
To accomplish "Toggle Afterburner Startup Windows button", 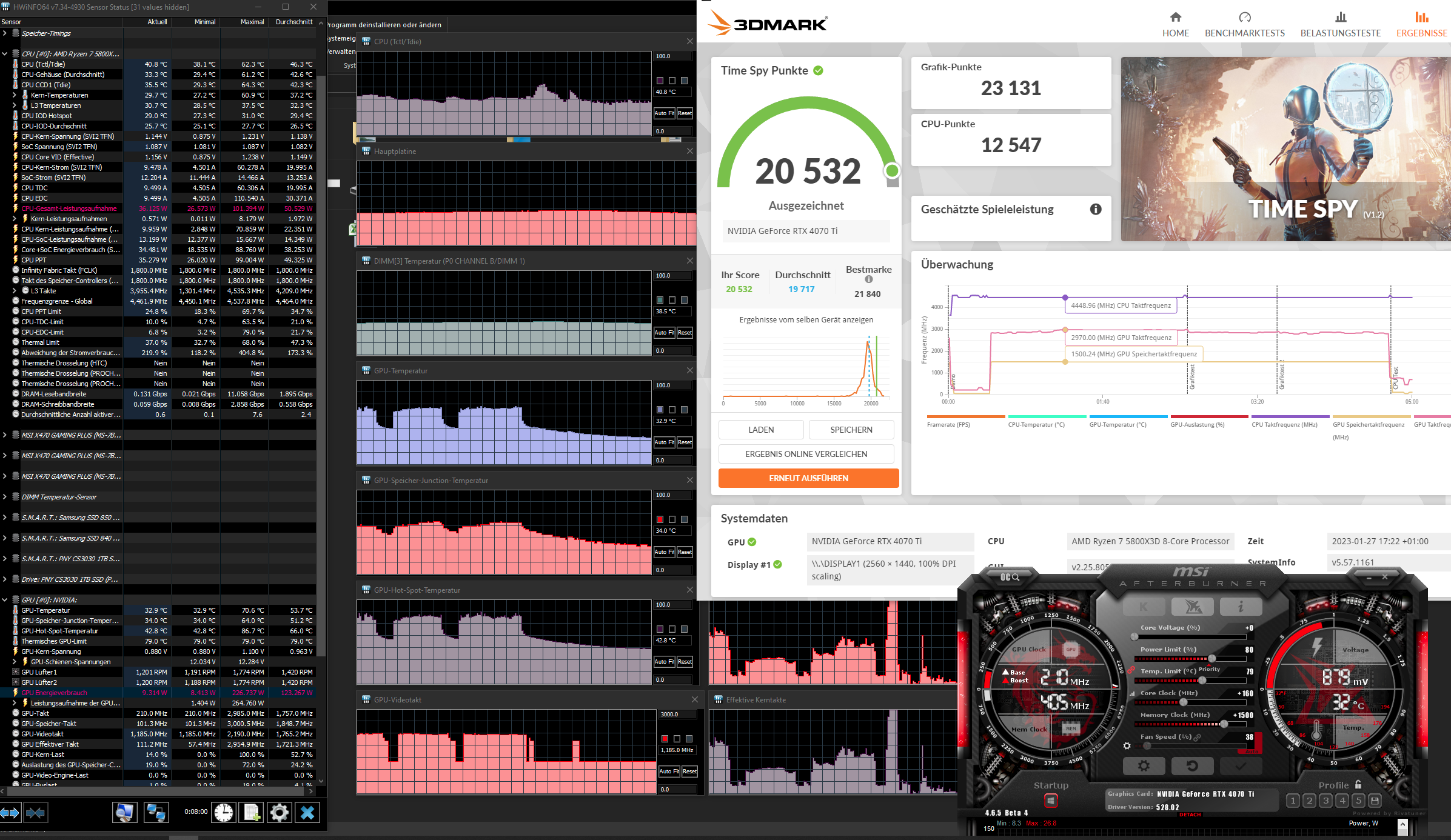I will click(1051, 801).
